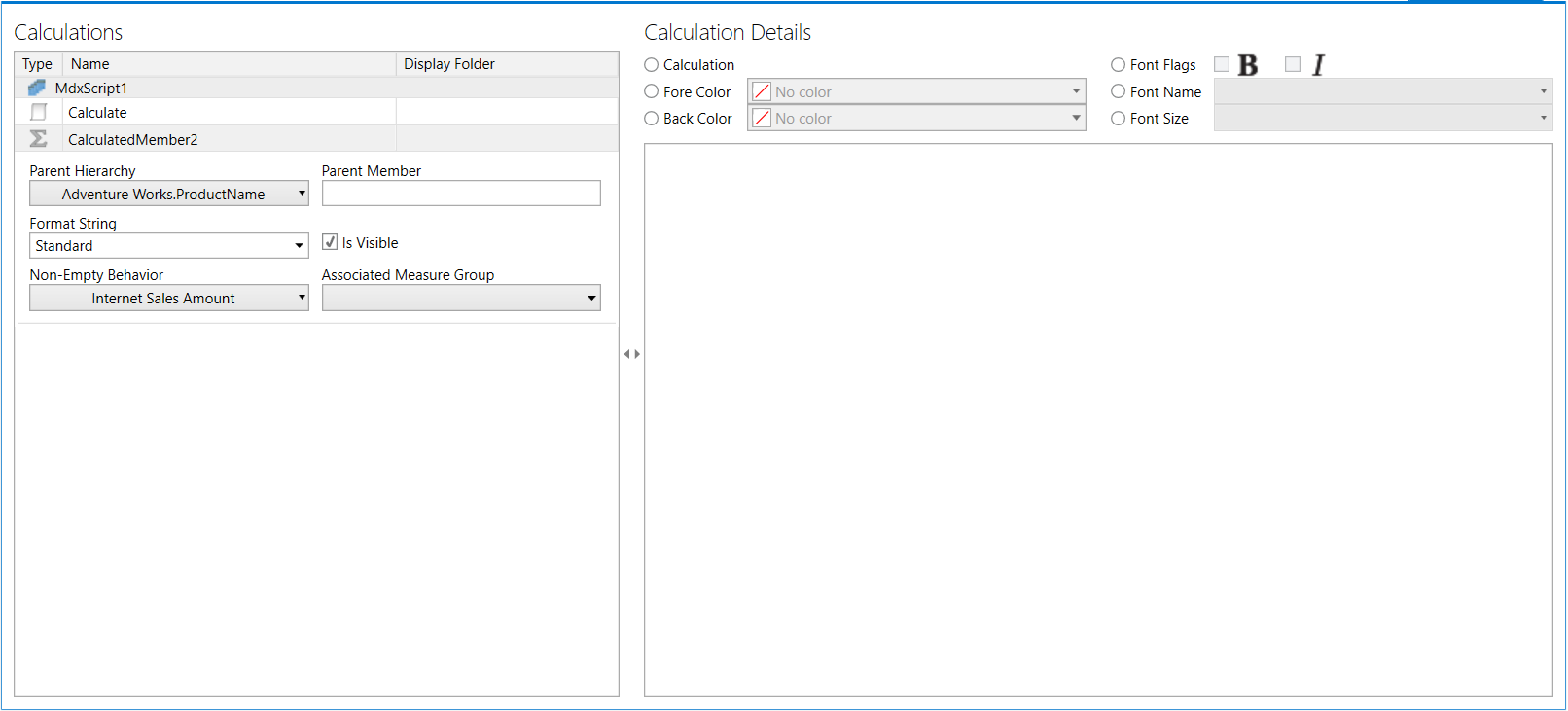Viewport: 1568px width, 711px height.
Task: Click the Italic letter I icon
Action: (1319, 65)
